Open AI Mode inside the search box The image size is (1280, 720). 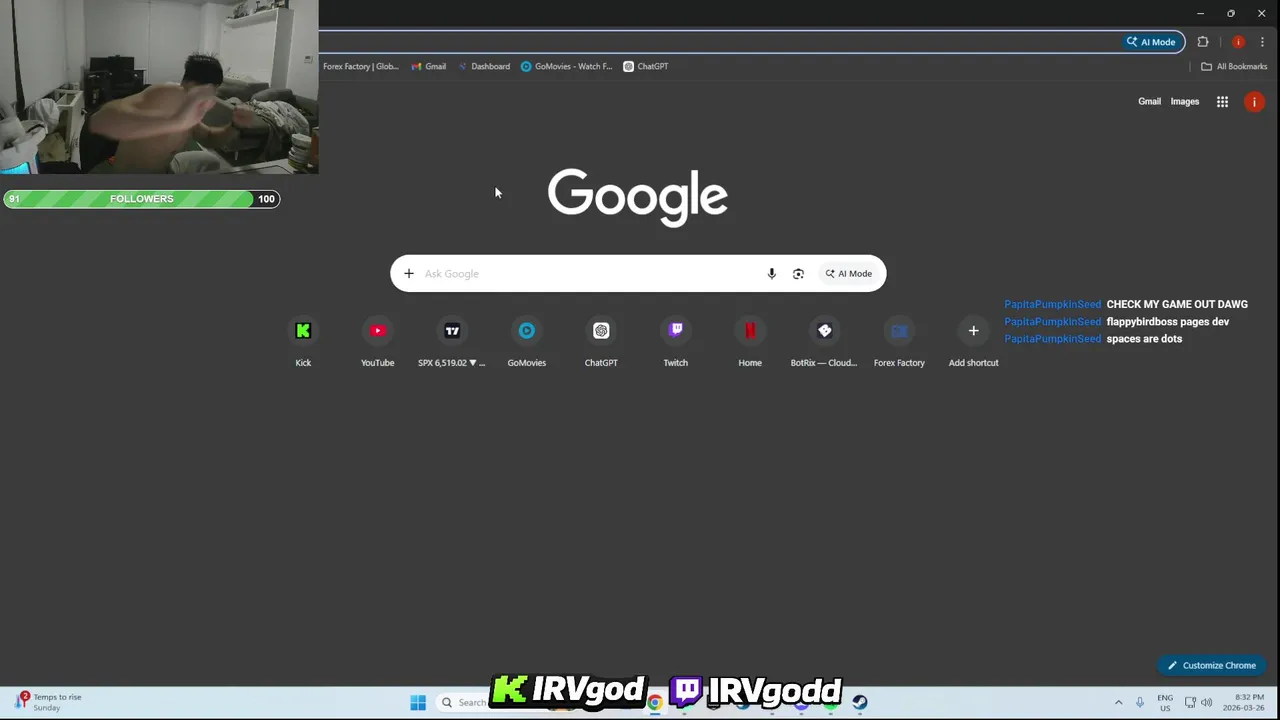[x=849, y=274]
